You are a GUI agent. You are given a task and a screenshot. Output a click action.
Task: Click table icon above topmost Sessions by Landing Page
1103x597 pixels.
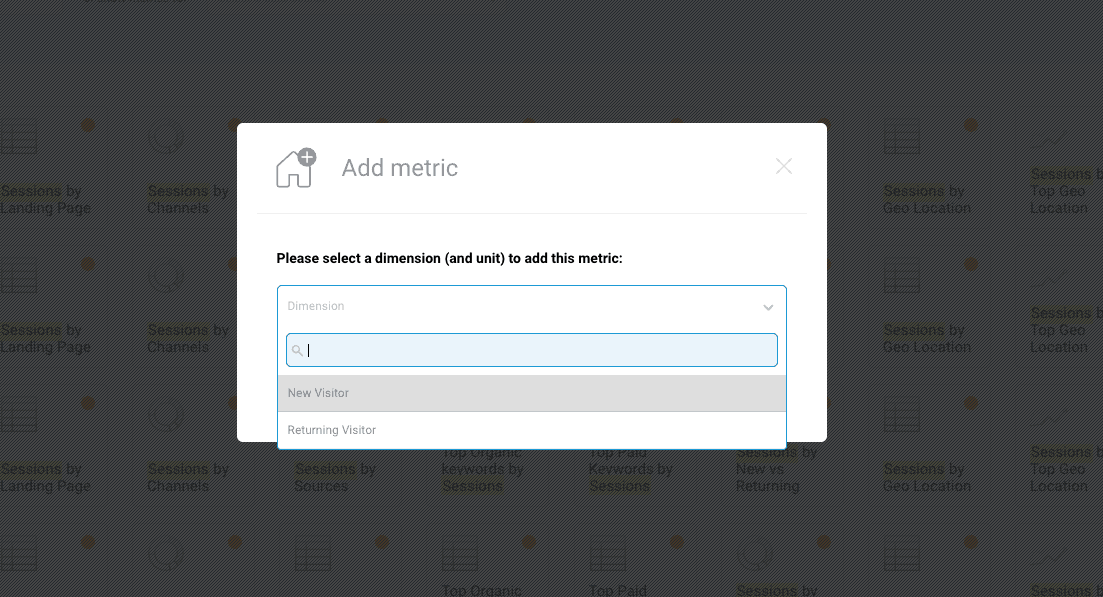(x=18, y=138)
